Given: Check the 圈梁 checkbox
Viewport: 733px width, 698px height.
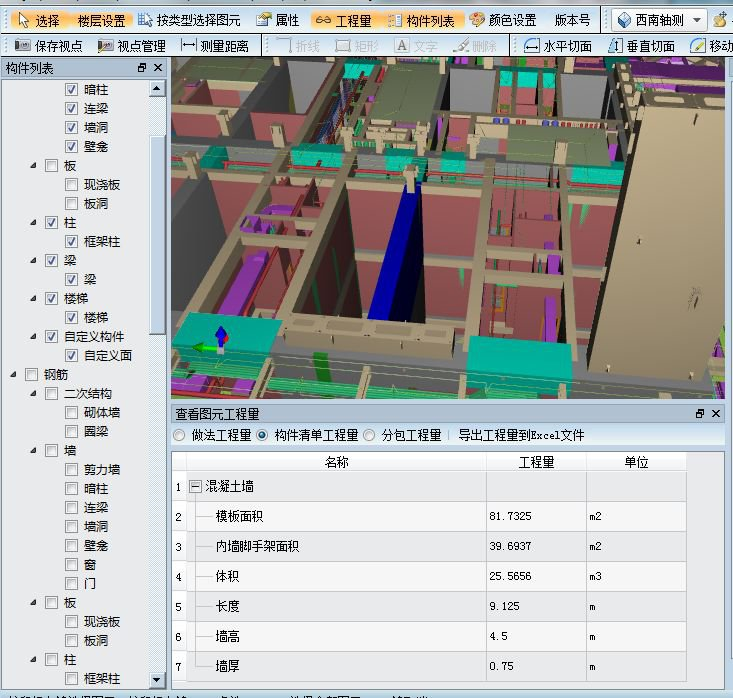Looking at the screenshot, I should (71, 432).
